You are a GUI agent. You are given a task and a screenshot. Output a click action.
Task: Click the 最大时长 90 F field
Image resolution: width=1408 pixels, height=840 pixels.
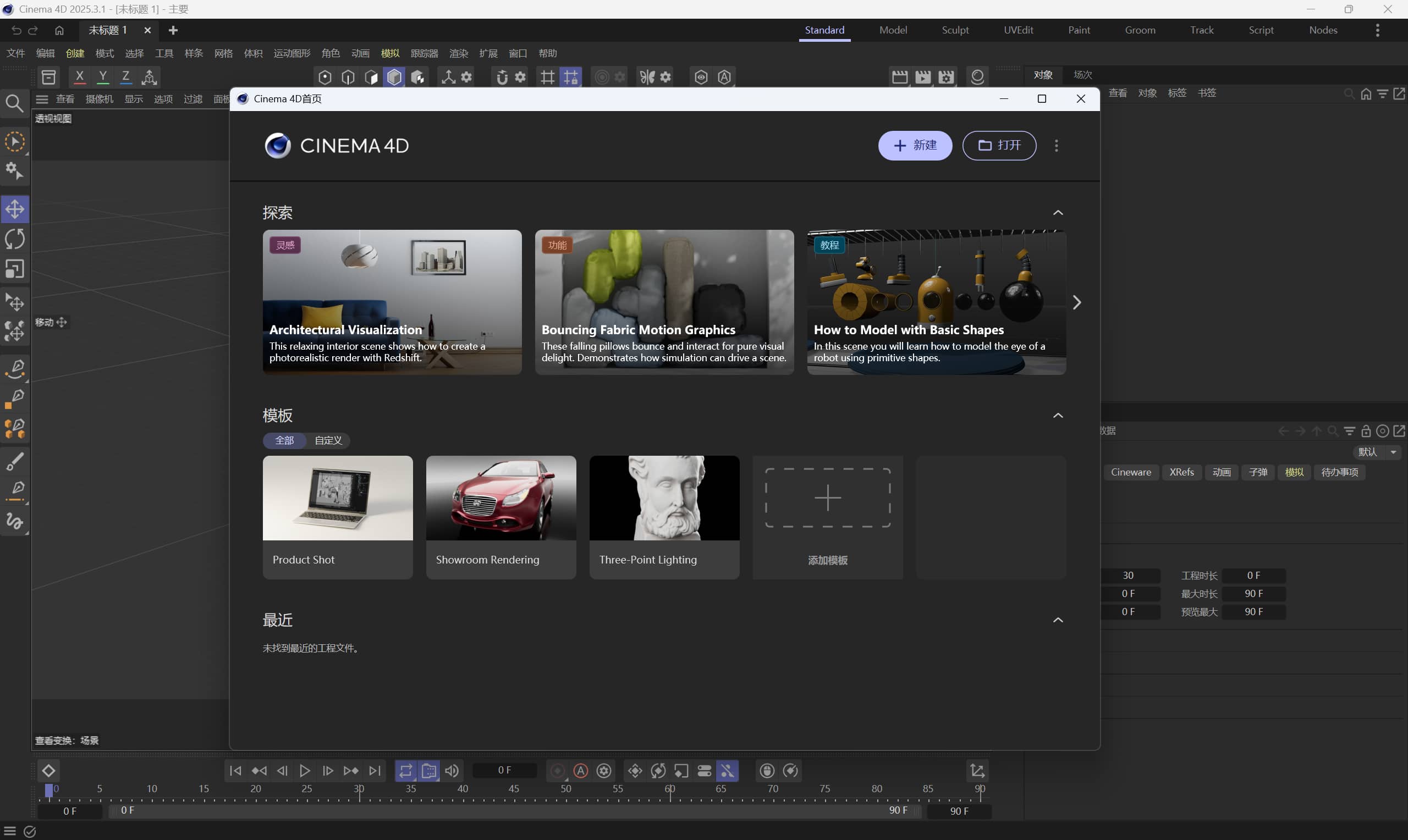(x=1253, y=593)
